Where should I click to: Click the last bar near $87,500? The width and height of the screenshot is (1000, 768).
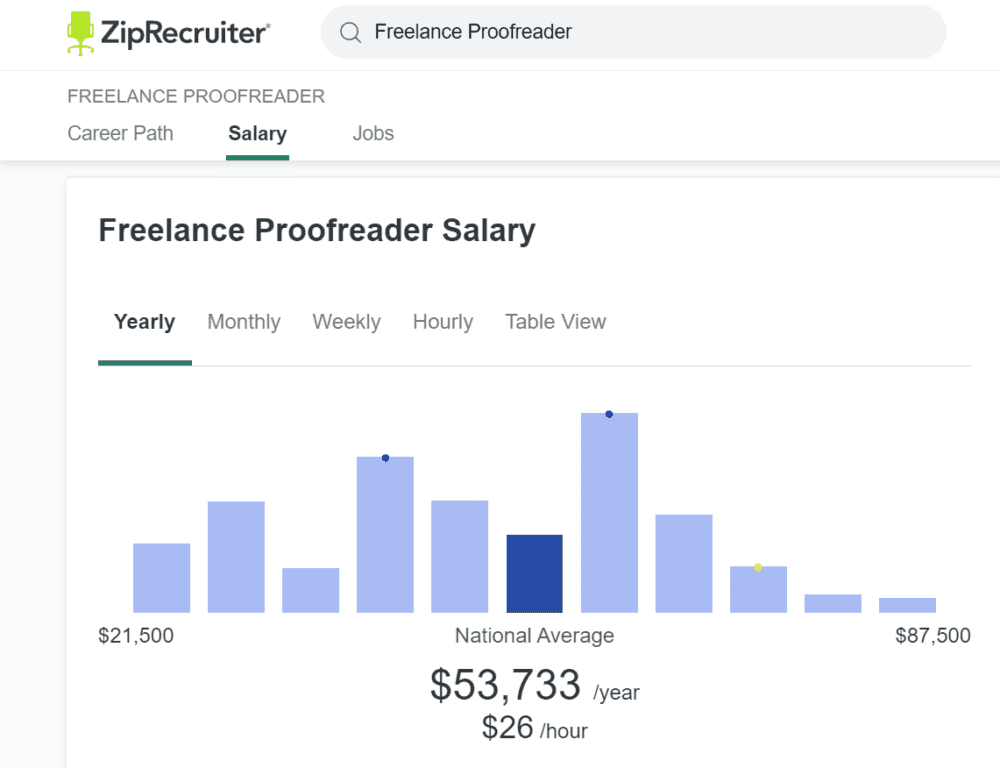[907, 605]
